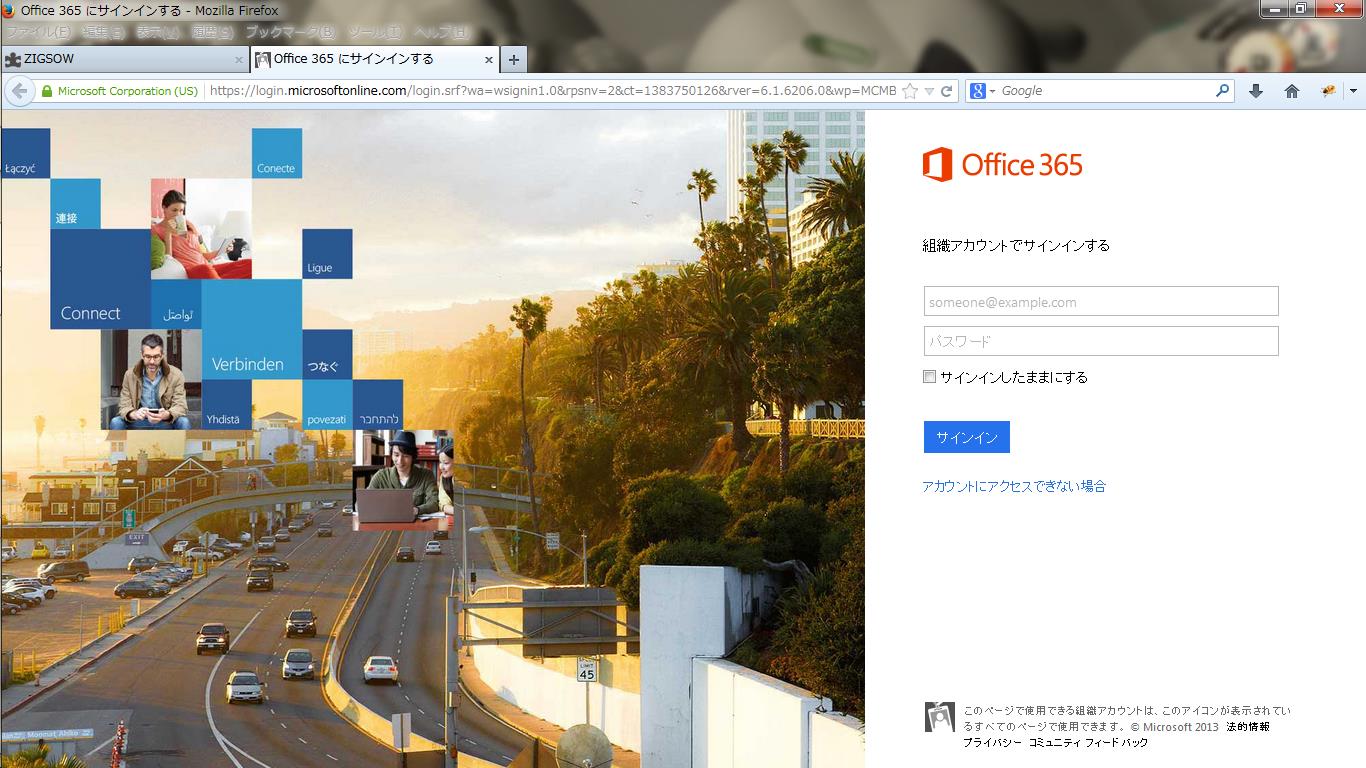Image resolution: width=1366 pixels, height=768 pixels.
Task: Open the Downloads arrow icon
Action: coord(1256,91)
